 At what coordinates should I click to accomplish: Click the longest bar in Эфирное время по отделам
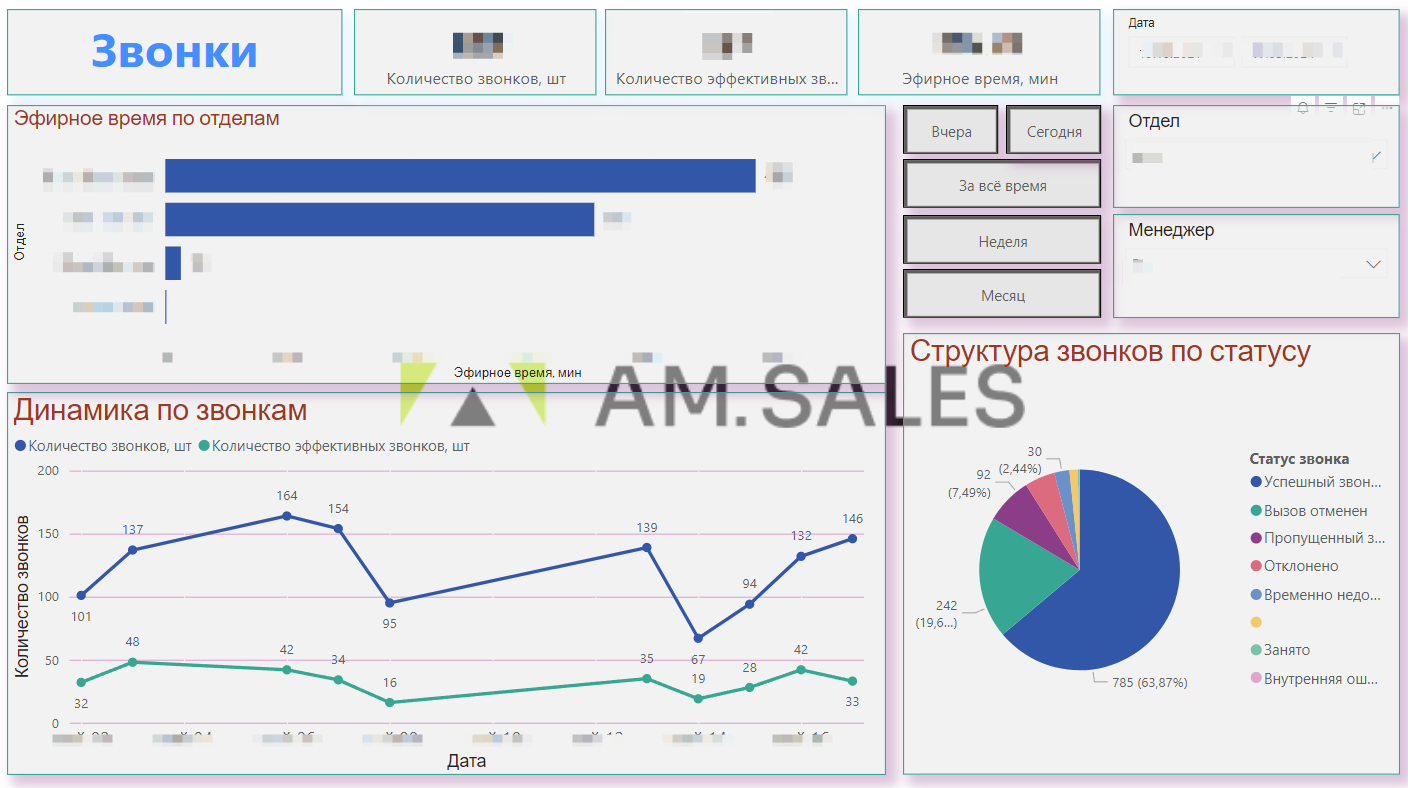click(x=460, y=175)
